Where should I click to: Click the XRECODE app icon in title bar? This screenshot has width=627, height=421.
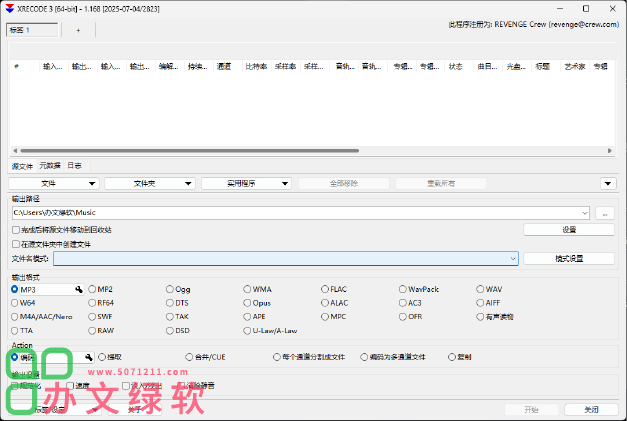[10, 9]
